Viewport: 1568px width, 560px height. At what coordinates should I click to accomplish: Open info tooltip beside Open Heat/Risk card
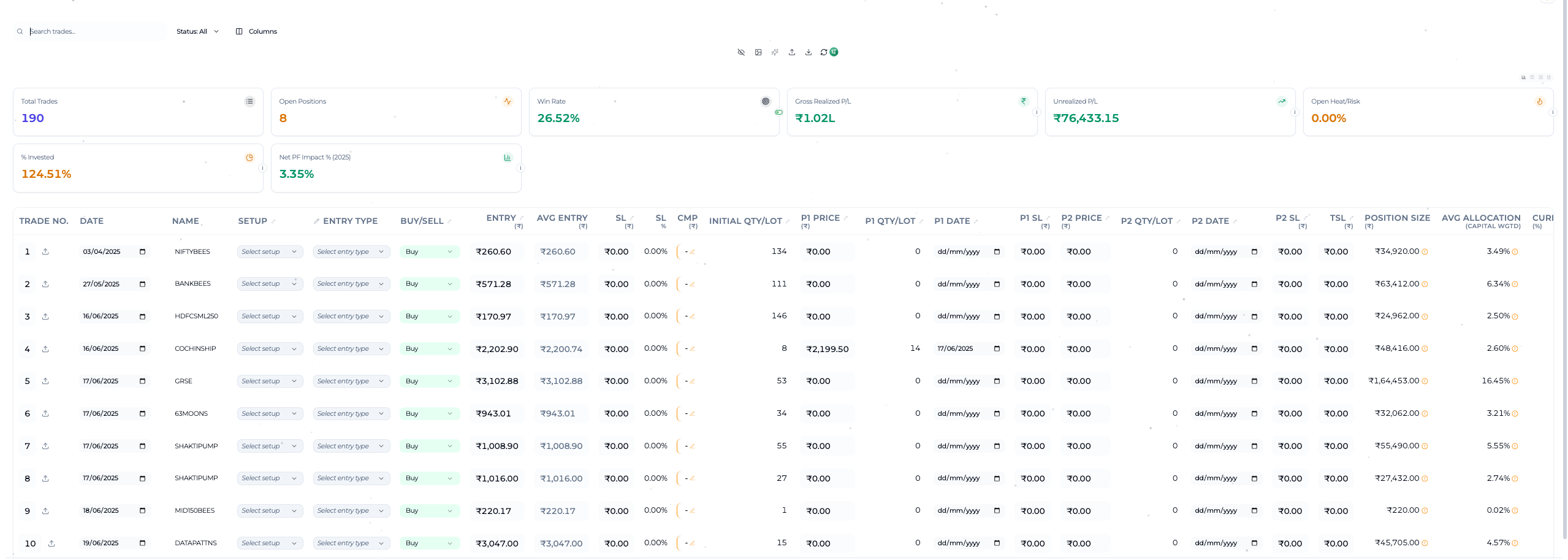click(x=1553, y=112)
